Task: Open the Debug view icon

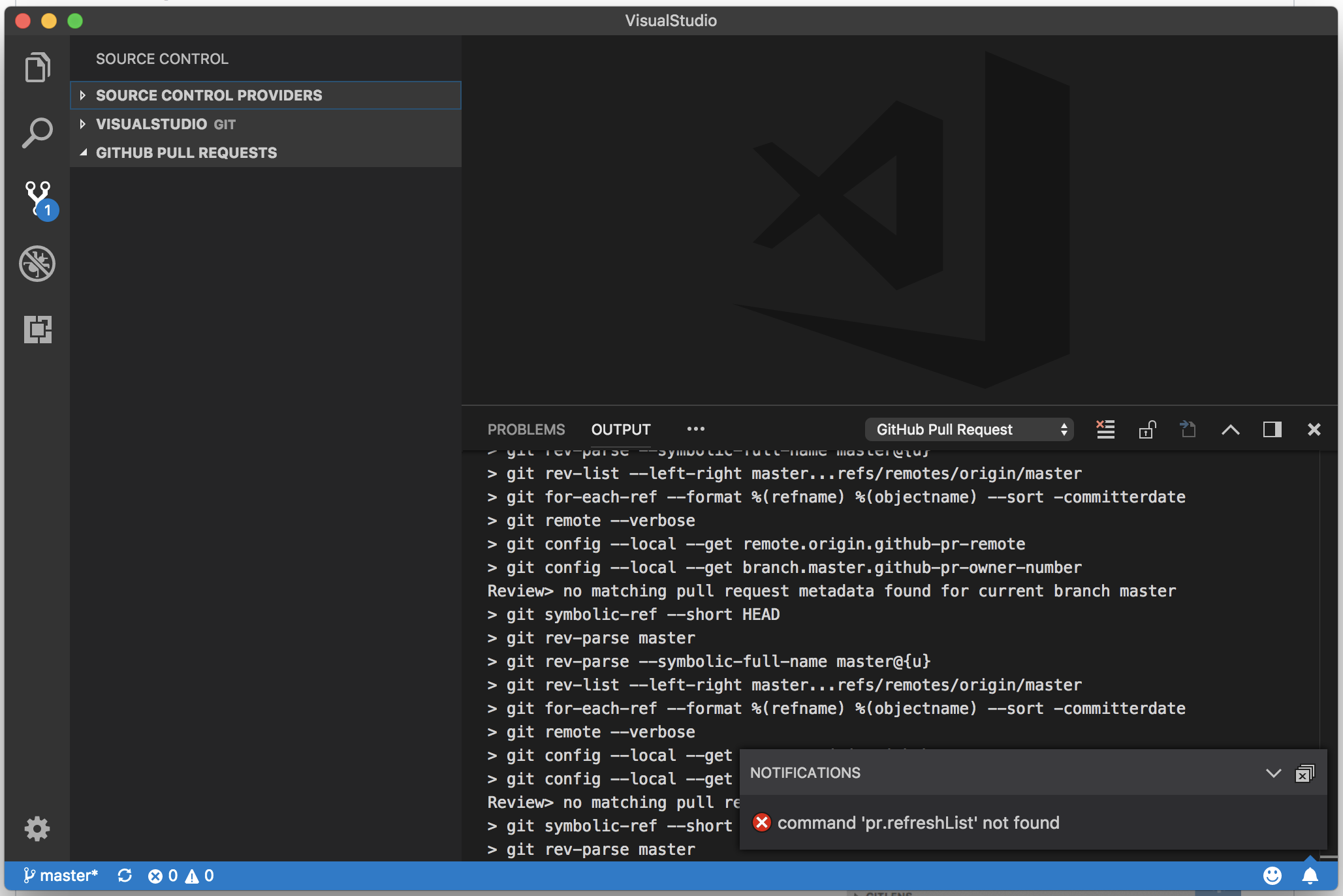Action: (37, 264)
